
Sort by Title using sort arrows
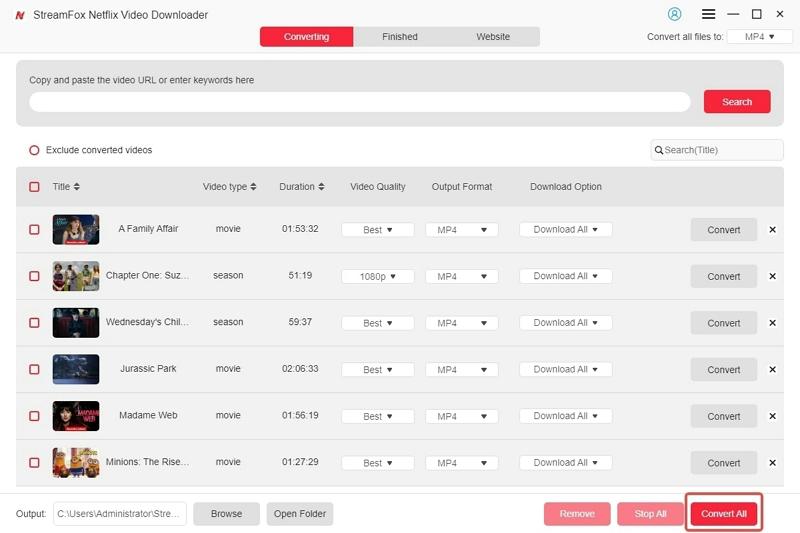tap(77, 187)
